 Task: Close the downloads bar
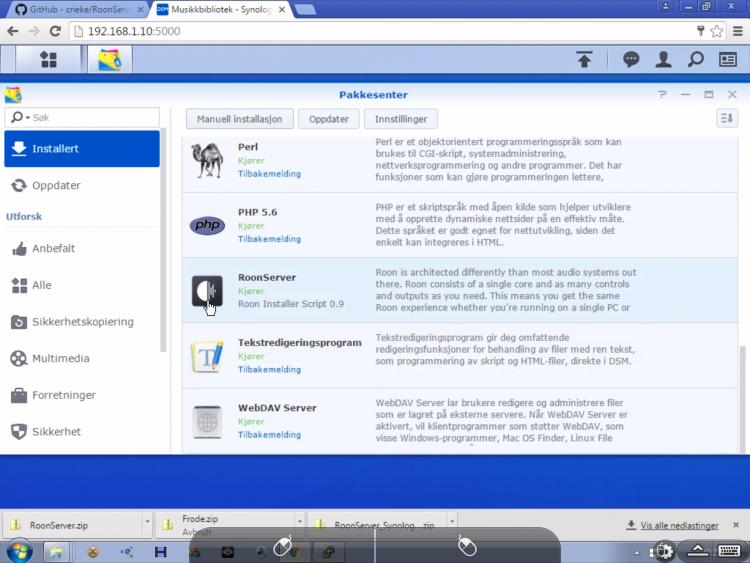736,525
